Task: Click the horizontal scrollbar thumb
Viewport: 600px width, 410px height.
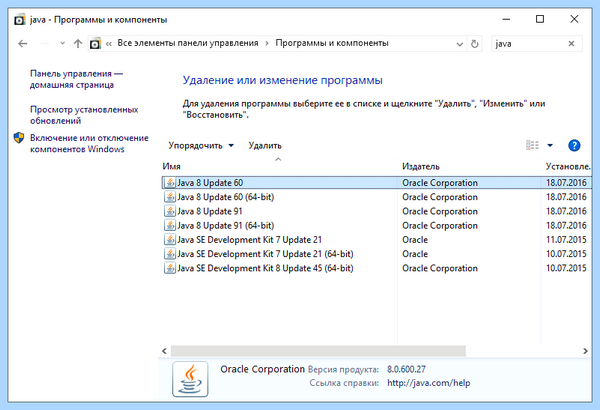Action: [x=318, y=351]
